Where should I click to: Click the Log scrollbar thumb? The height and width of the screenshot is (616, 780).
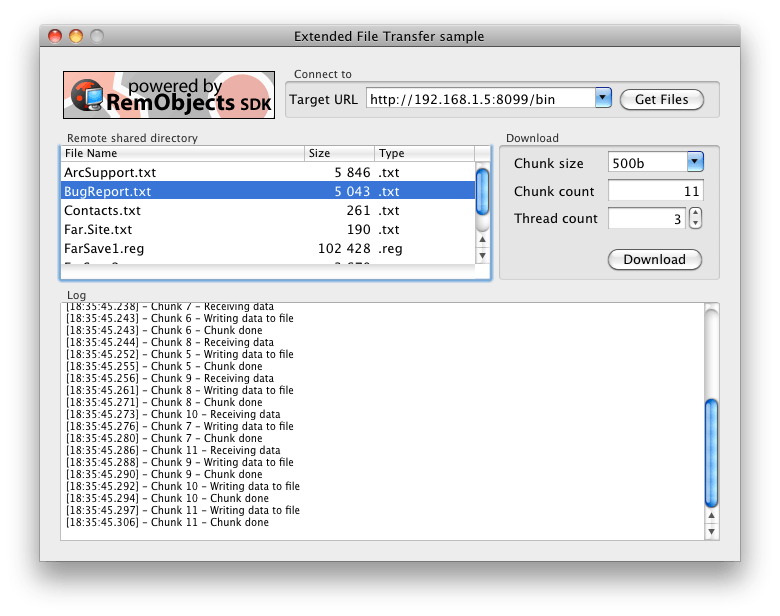point(711,453)
